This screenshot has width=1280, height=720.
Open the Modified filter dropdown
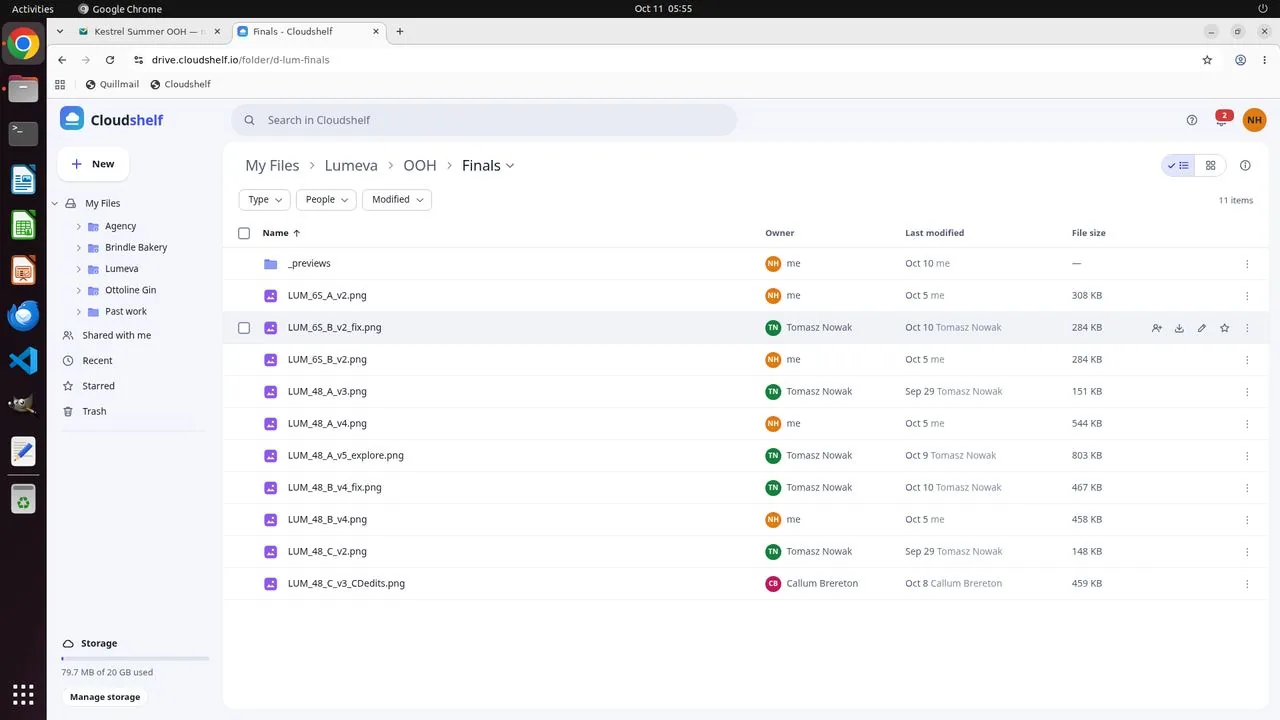397,200
